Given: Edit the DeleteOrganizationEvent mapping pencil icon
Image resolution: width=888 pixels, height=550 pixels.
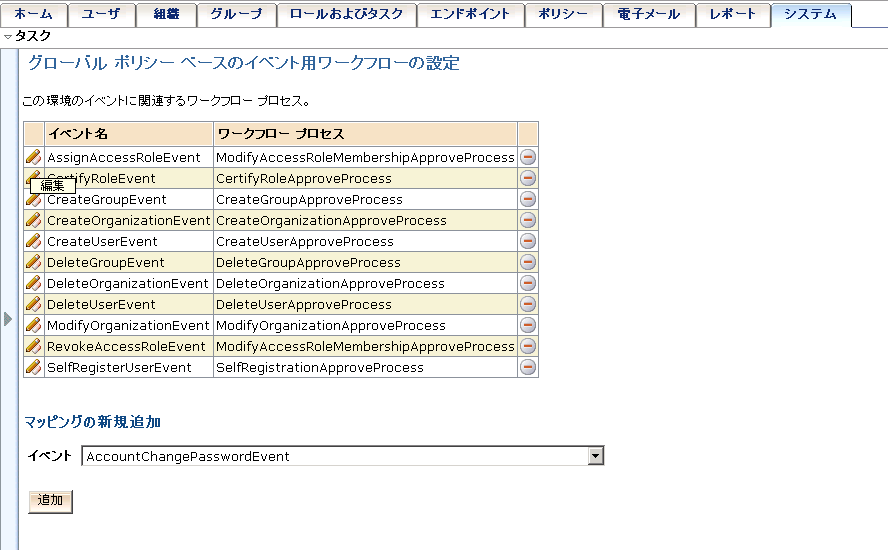Looking at the screenshot, I should point(33,283).
